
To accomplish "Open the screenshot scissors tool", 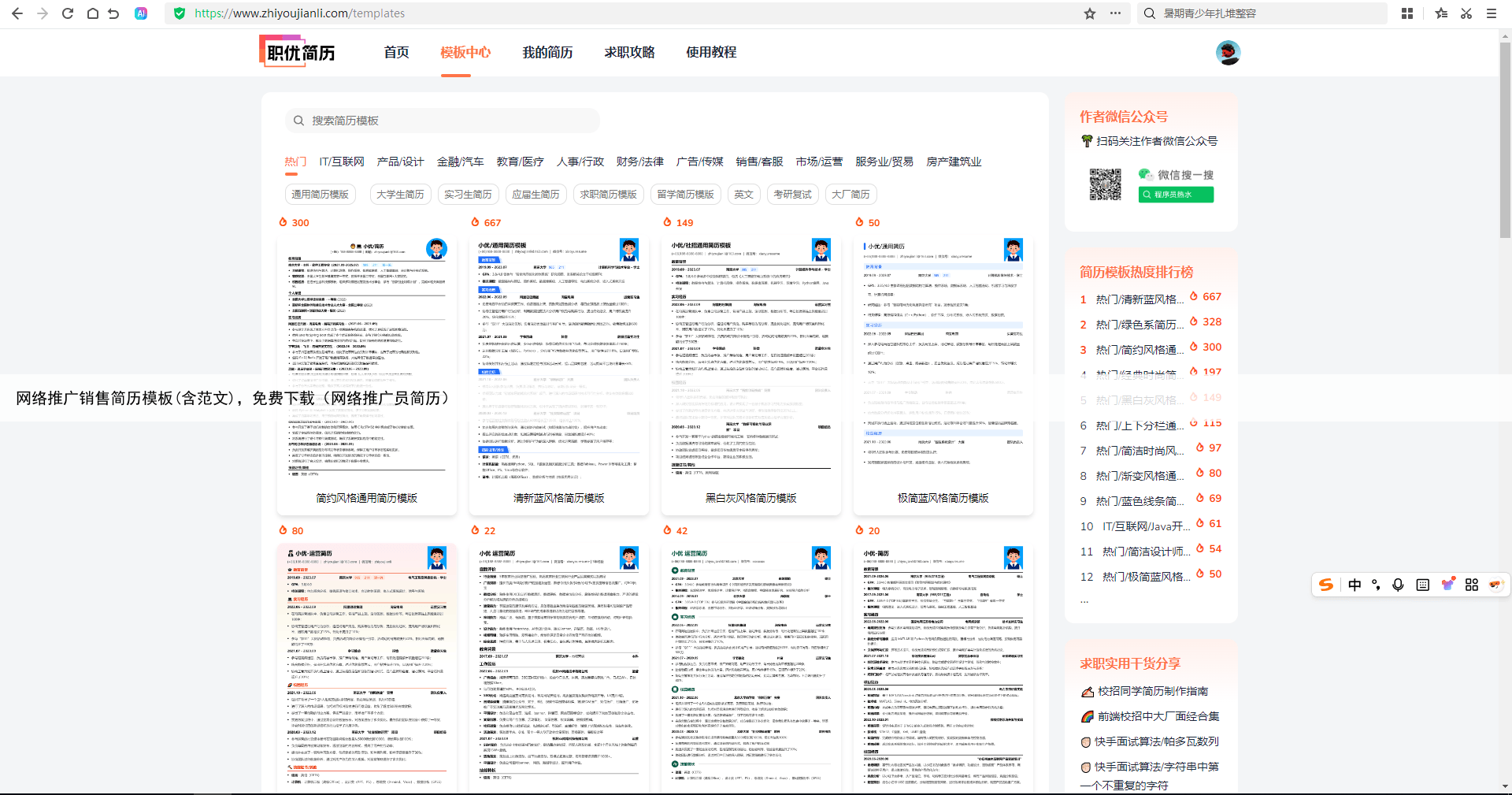I will pos(1466,13).
